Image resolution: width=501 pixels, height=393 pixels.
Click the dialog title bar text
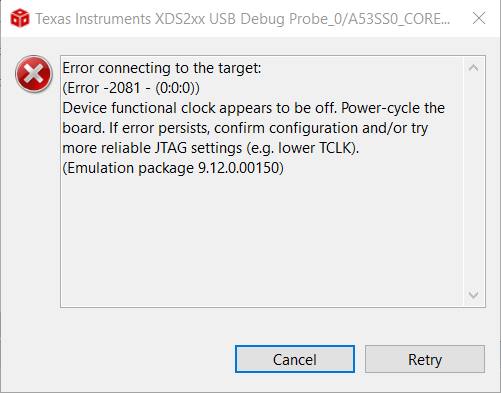click(x=243, y=19)
